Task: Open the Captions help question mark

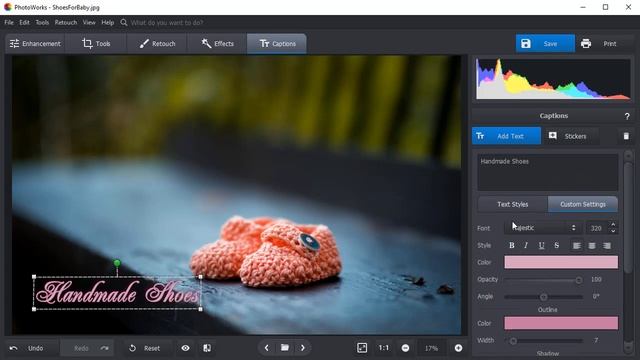Action: click(627, 116)
